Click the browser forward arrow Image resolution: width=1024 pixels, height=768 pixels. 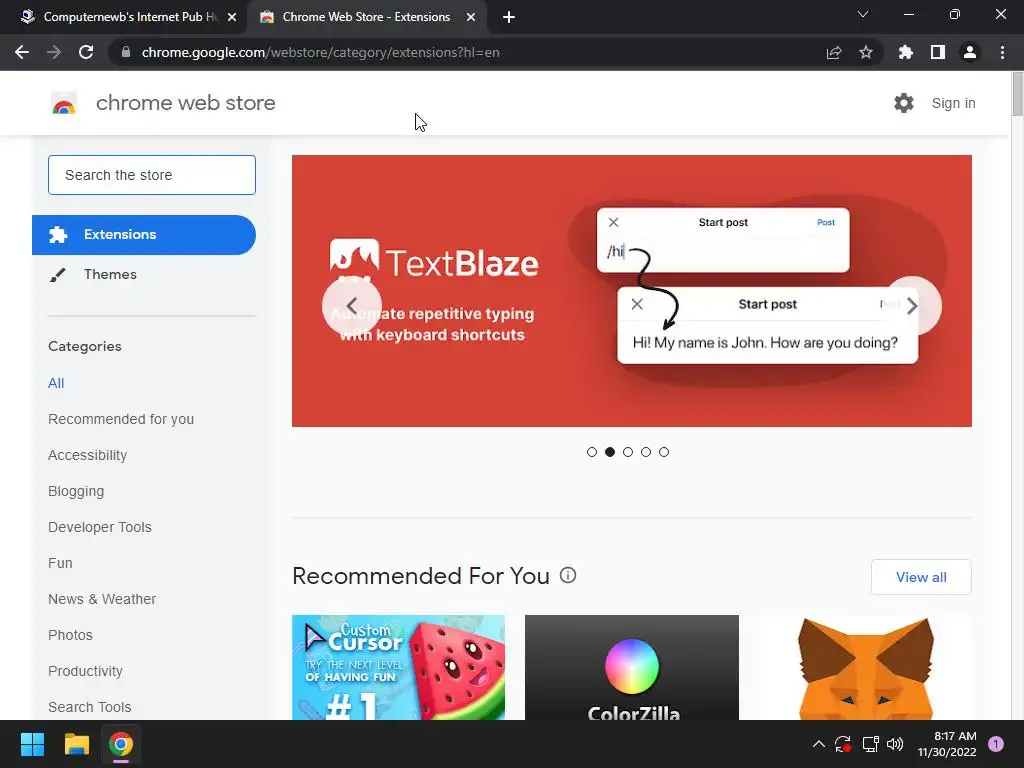[54, 52]
